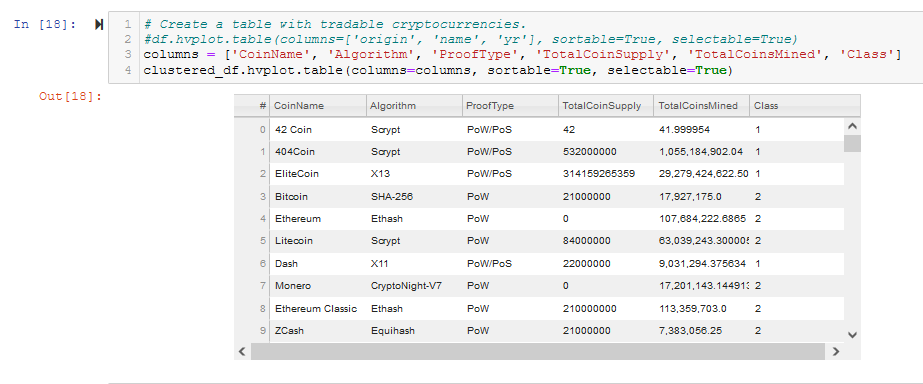Viewport: 923px width, 384px height.
Task: Click the vertical scrollbar thumb
Action: click(852, 143)
